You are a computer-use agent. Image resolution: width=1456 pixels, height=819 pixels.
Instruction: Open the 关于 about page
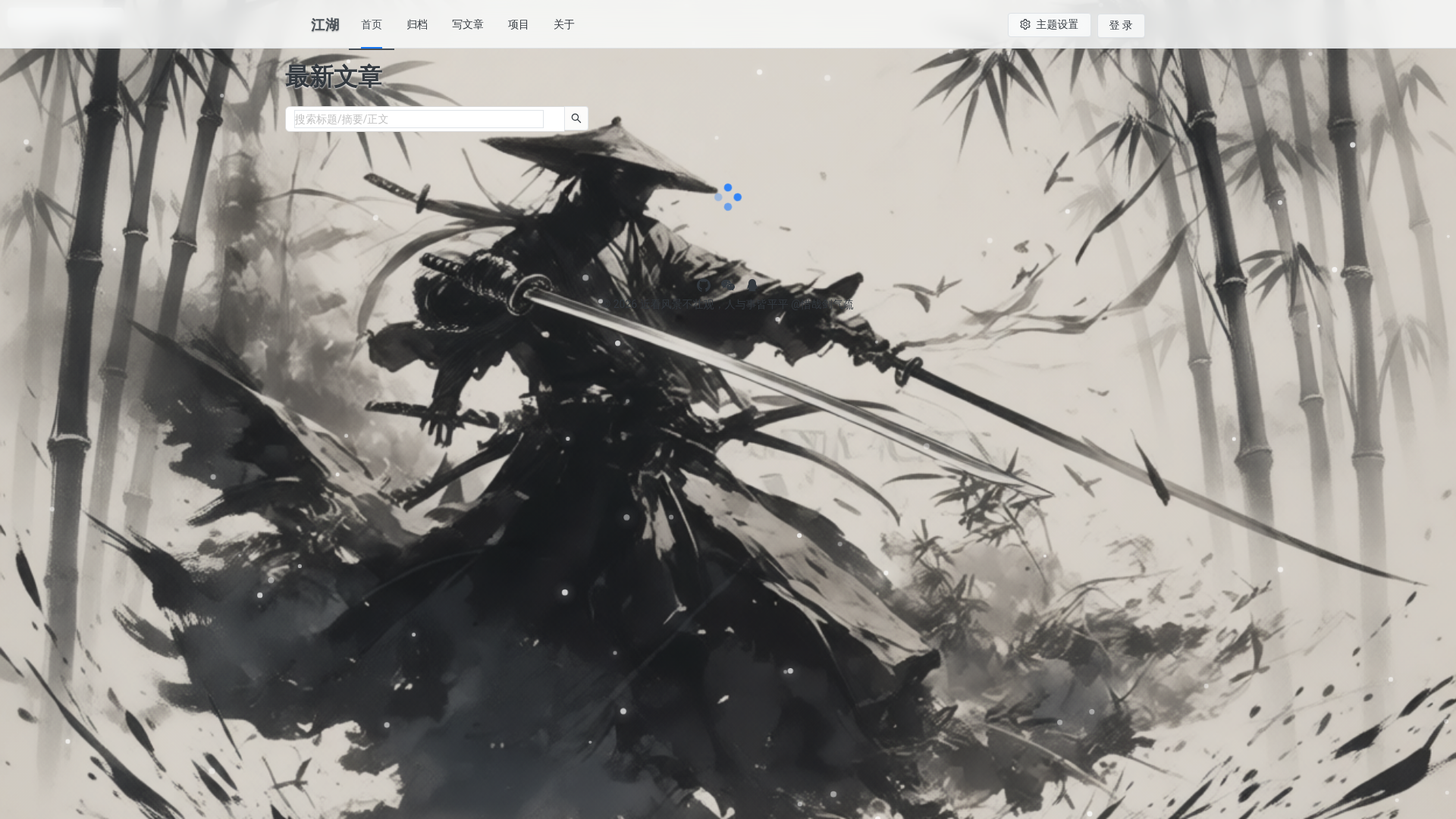click(564, 25)
